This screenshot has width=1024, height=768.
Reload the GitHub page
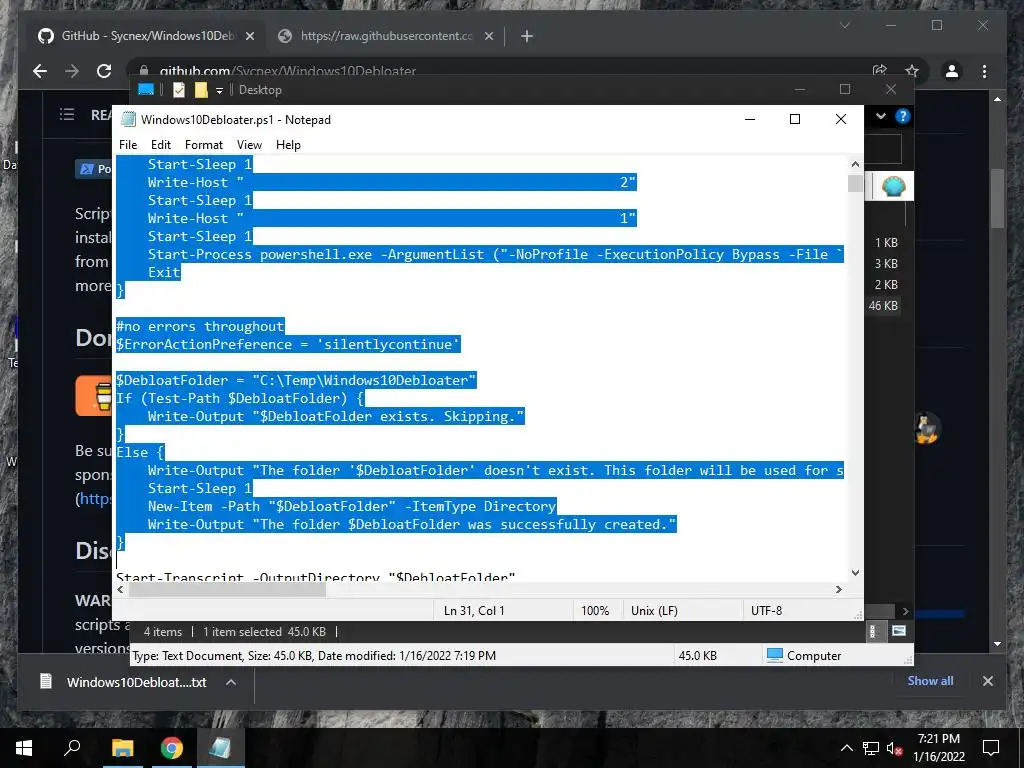coord(104,71)
